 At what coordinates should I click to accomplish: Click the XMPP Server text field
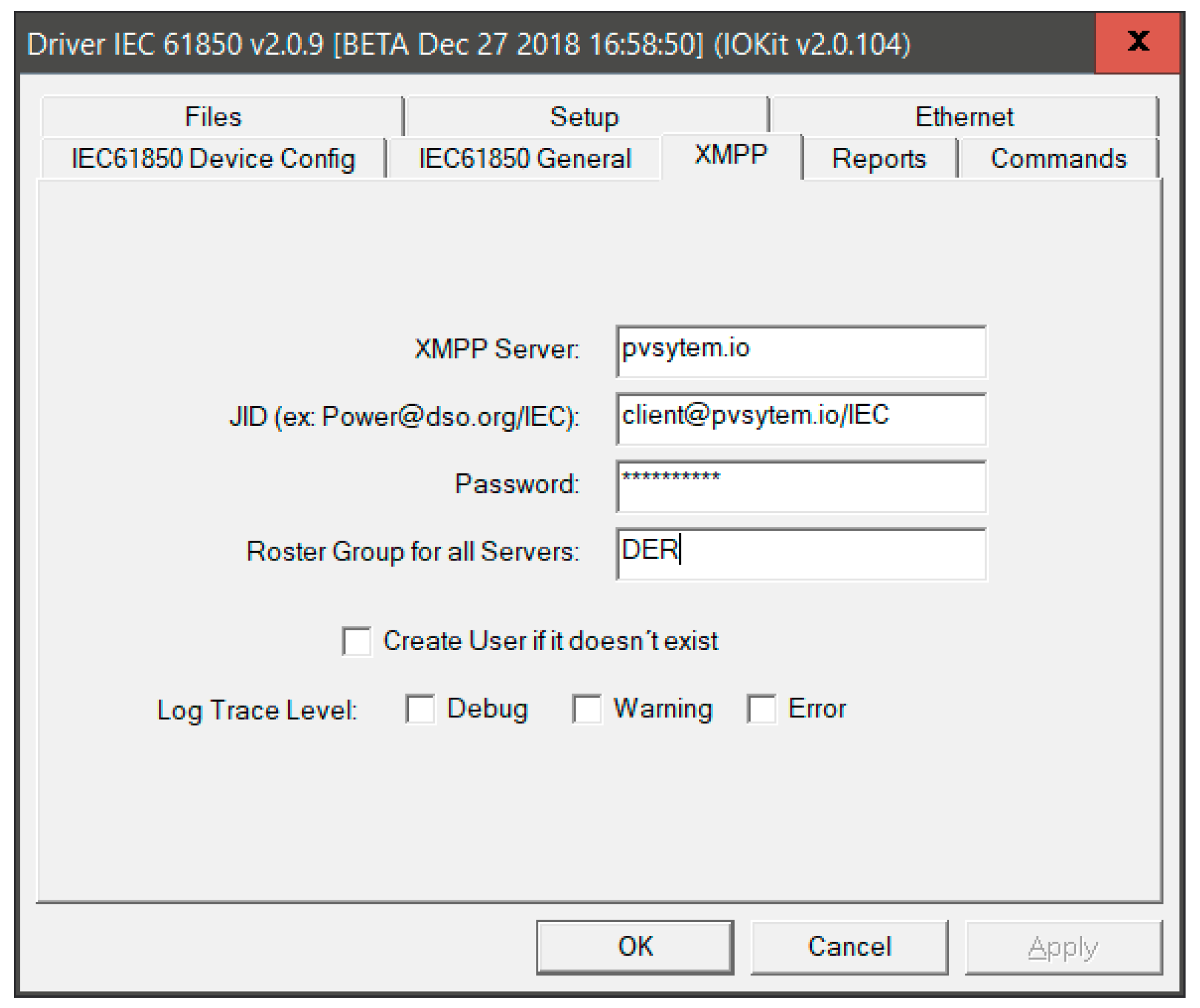pyautogui.click(x=801, y=351)
